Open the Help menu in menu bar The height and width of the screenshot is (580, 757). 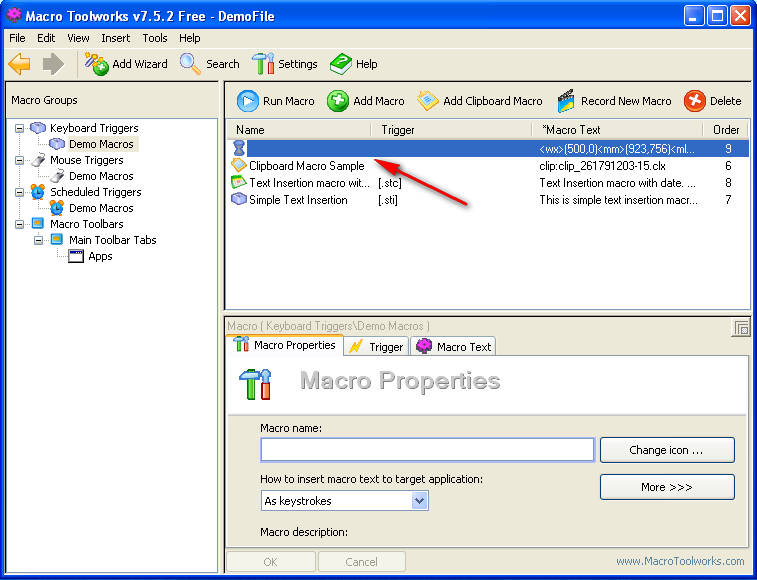pos(190,38)
